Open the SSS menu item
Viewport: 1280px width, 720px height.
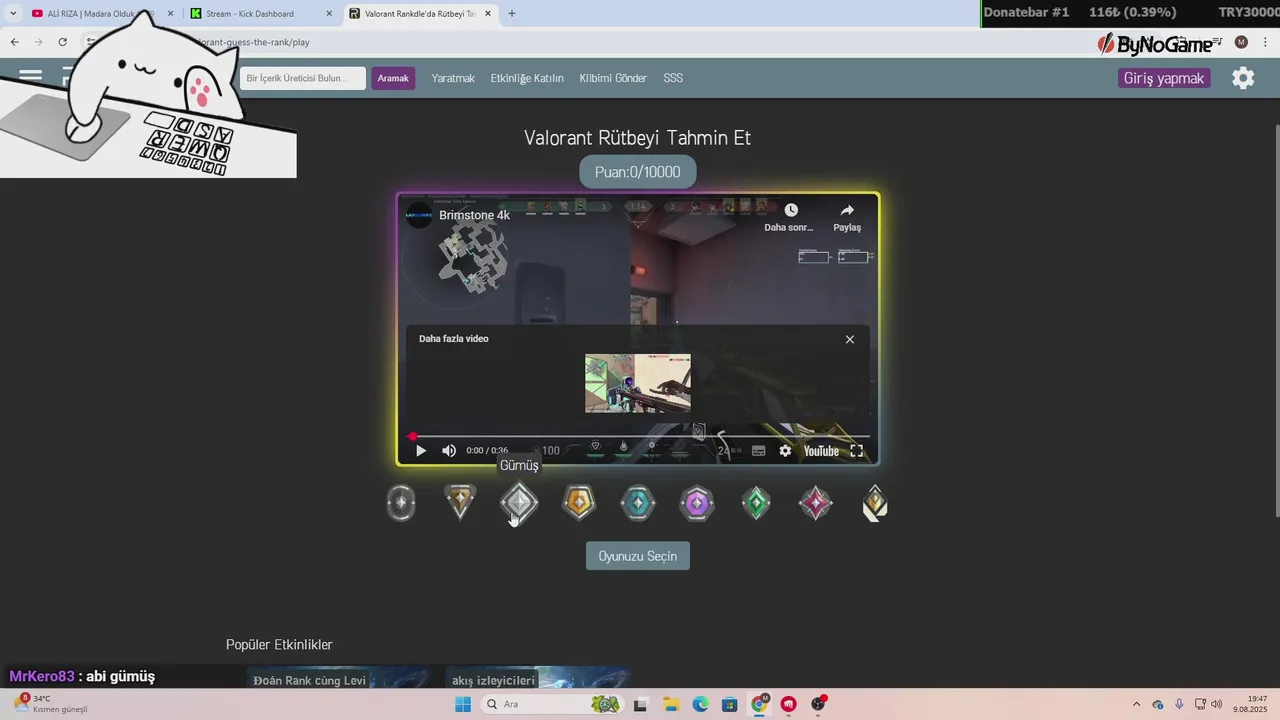673,78
